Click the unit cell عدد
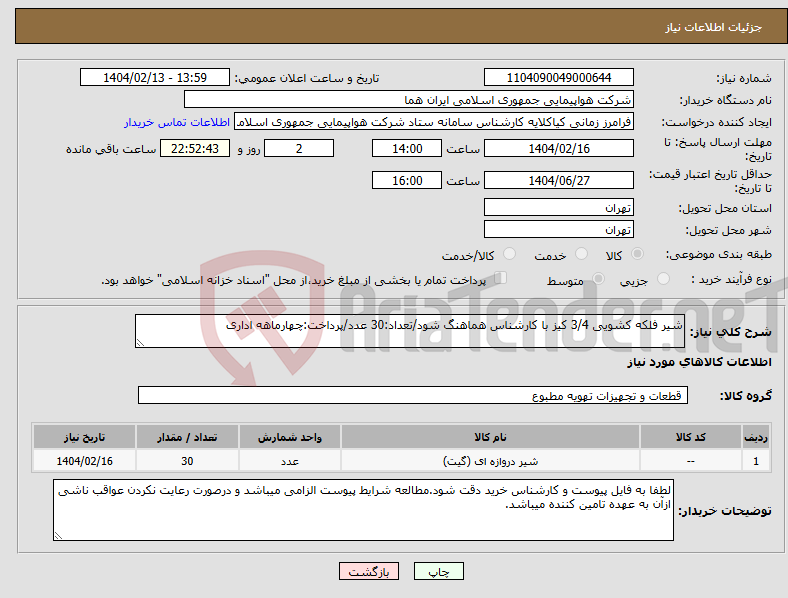788x598 pixels. pyautogui.click(x=290, y=461)
